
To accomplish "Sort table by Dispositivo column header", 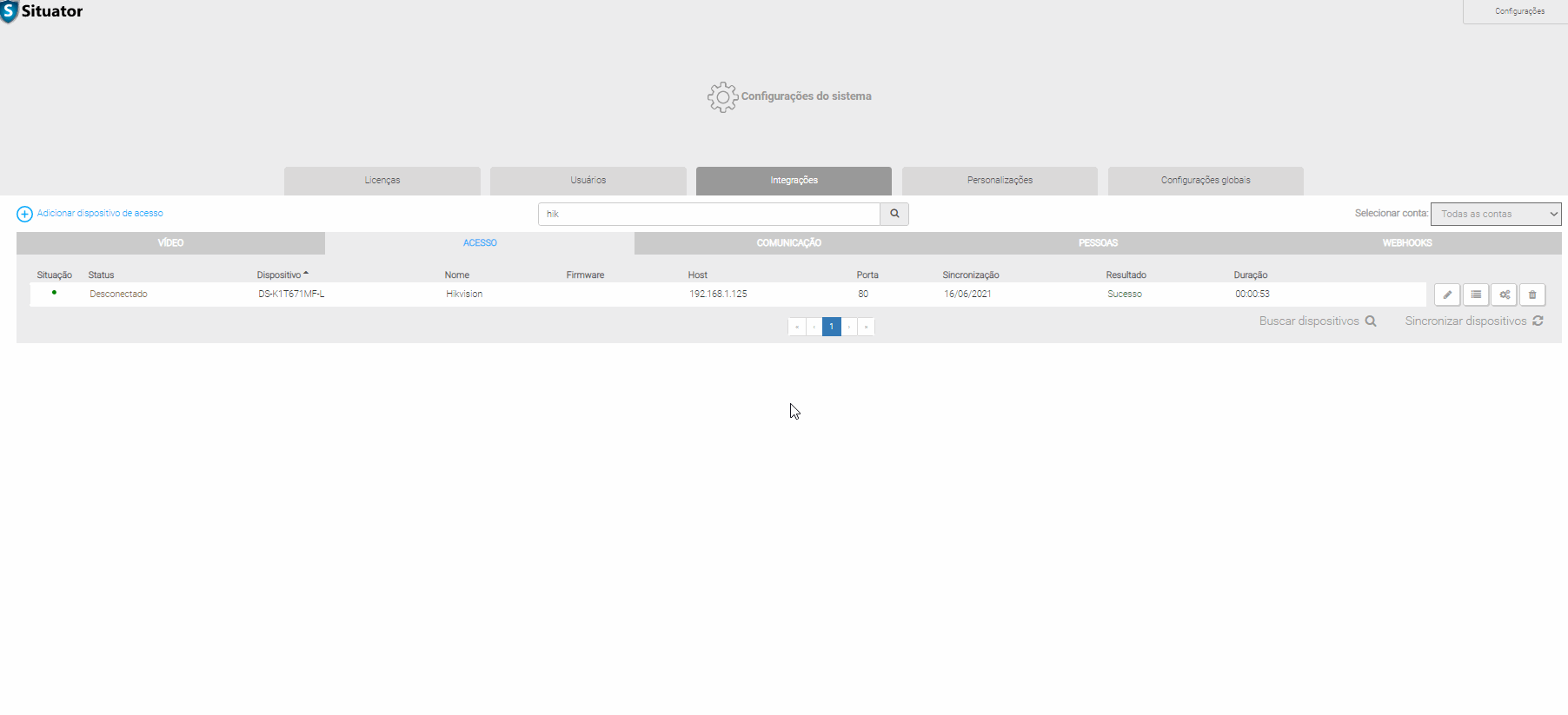I will 279,275.
